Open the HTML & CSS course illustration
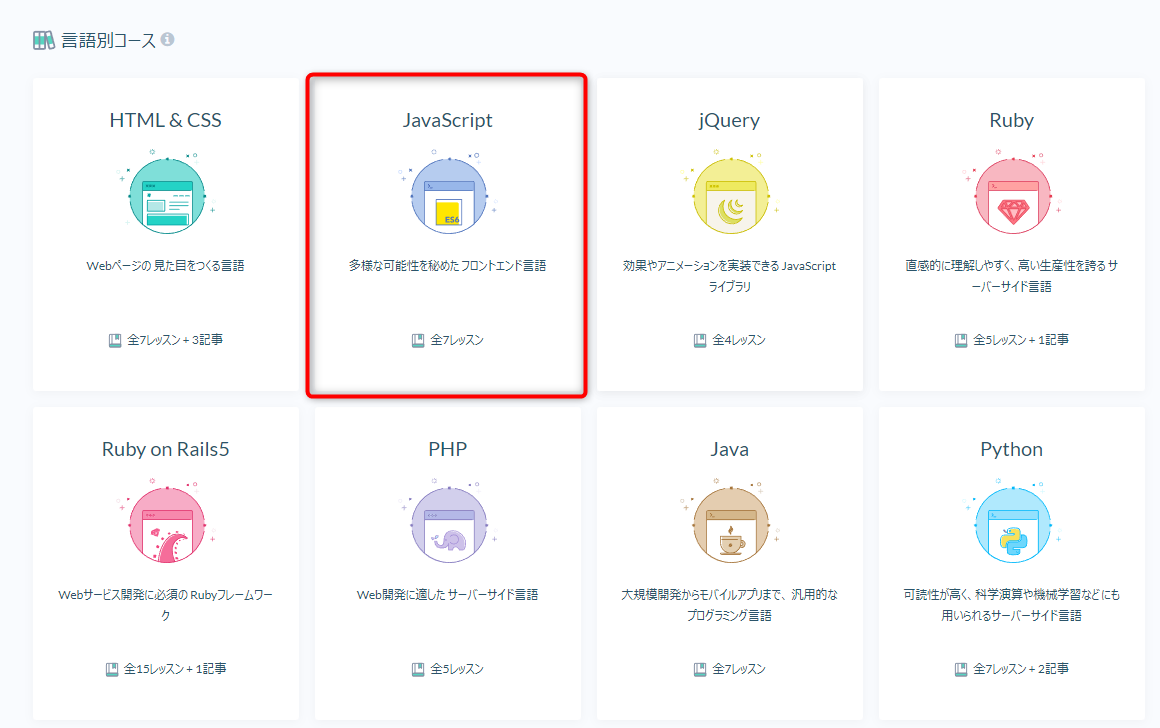 [x=166, y=194]
